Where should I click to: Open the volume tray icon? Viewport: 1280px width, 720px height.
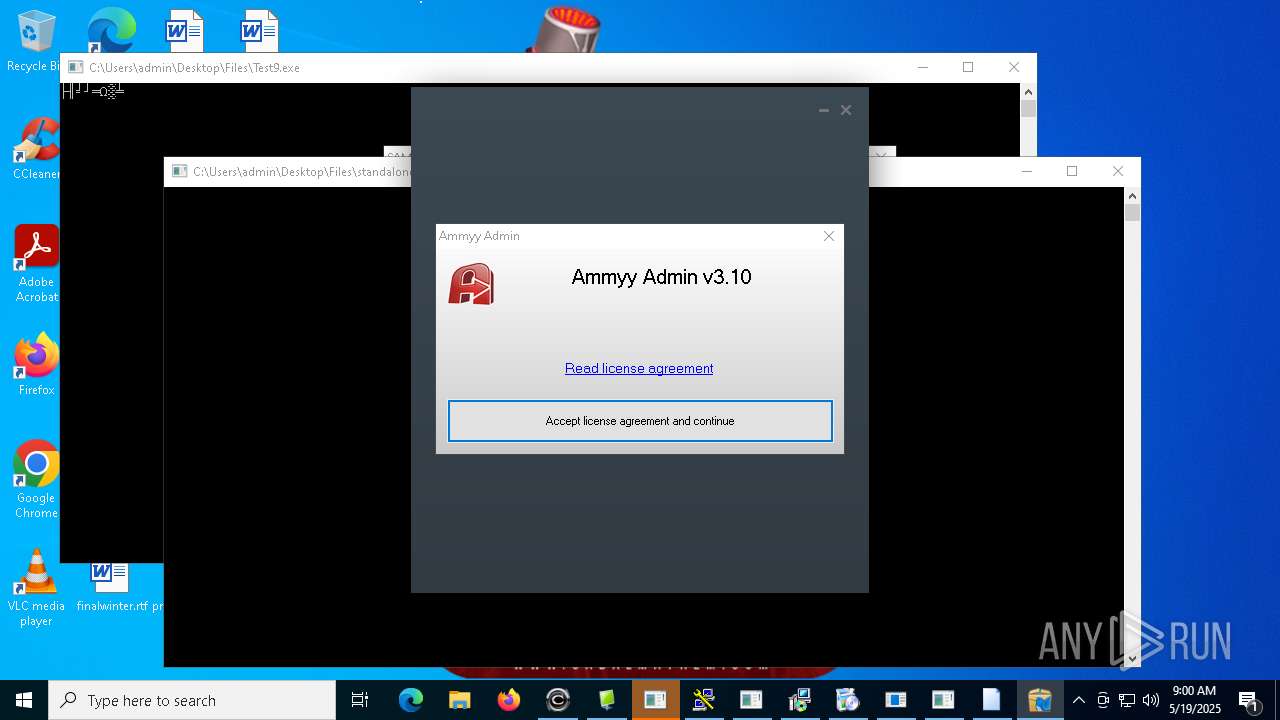1151,700
